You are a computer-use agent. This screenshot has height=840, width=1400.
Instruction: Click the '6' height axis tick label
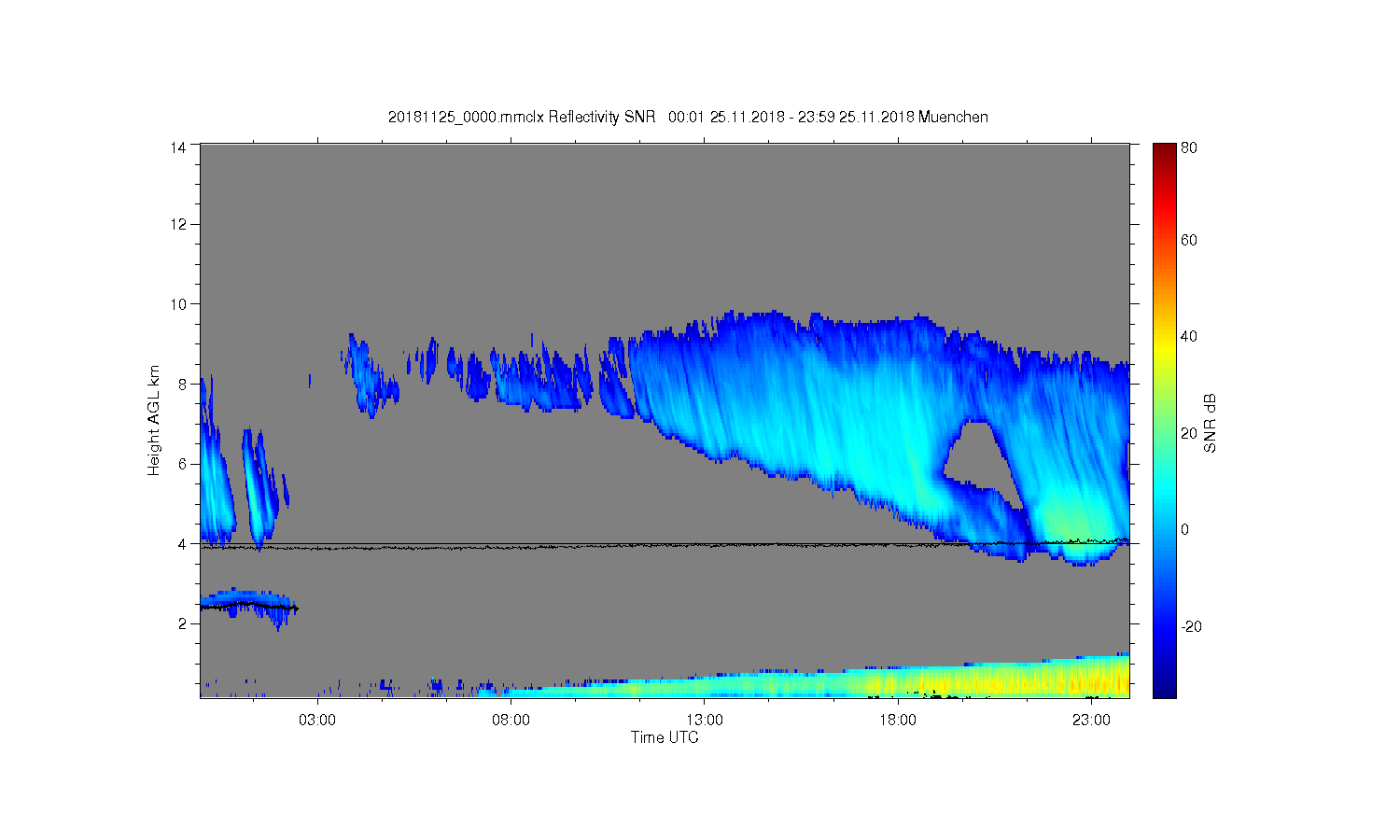point(182,464)
